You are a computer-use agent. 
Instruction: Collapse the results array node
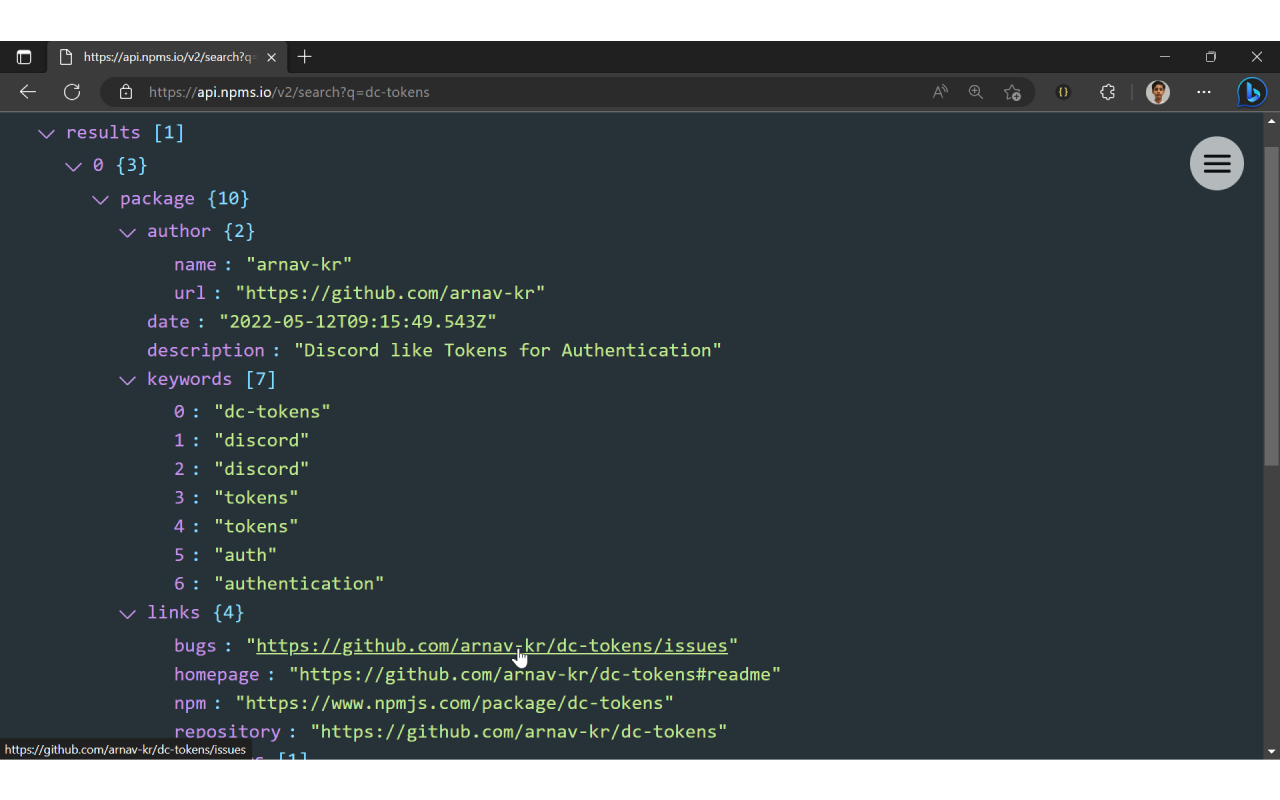click(x=45, y=133)
